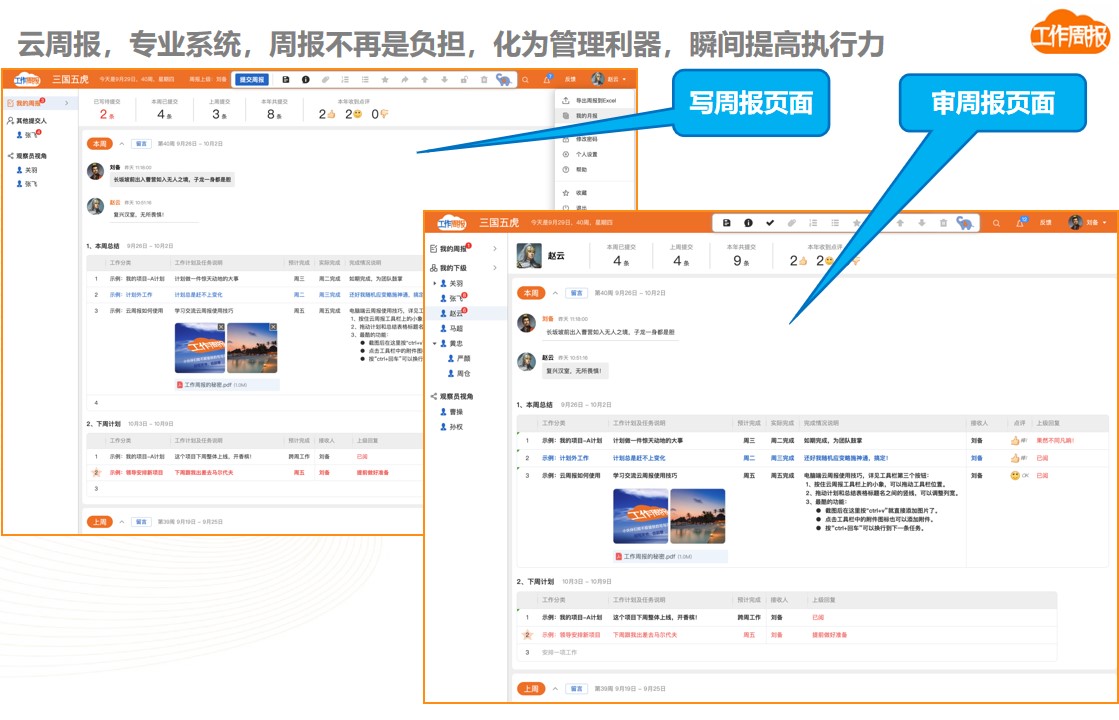Click bullet list icon in write-page toolbar
This screenshot has width=1119, height=720.
[x=365, y=79]
